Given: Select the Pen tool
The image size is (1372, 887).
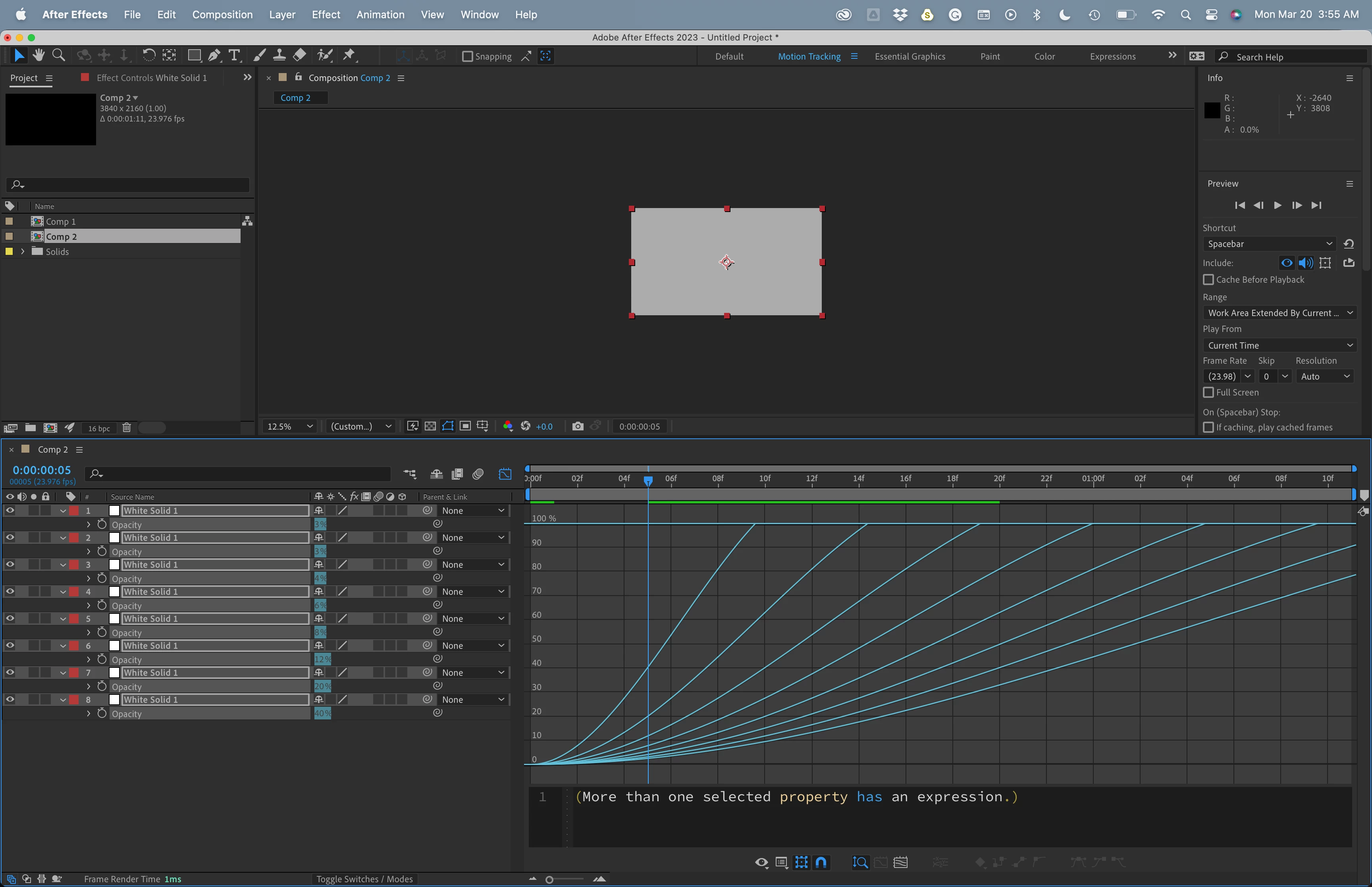Looking at the screenshot, I should (214, 55).
